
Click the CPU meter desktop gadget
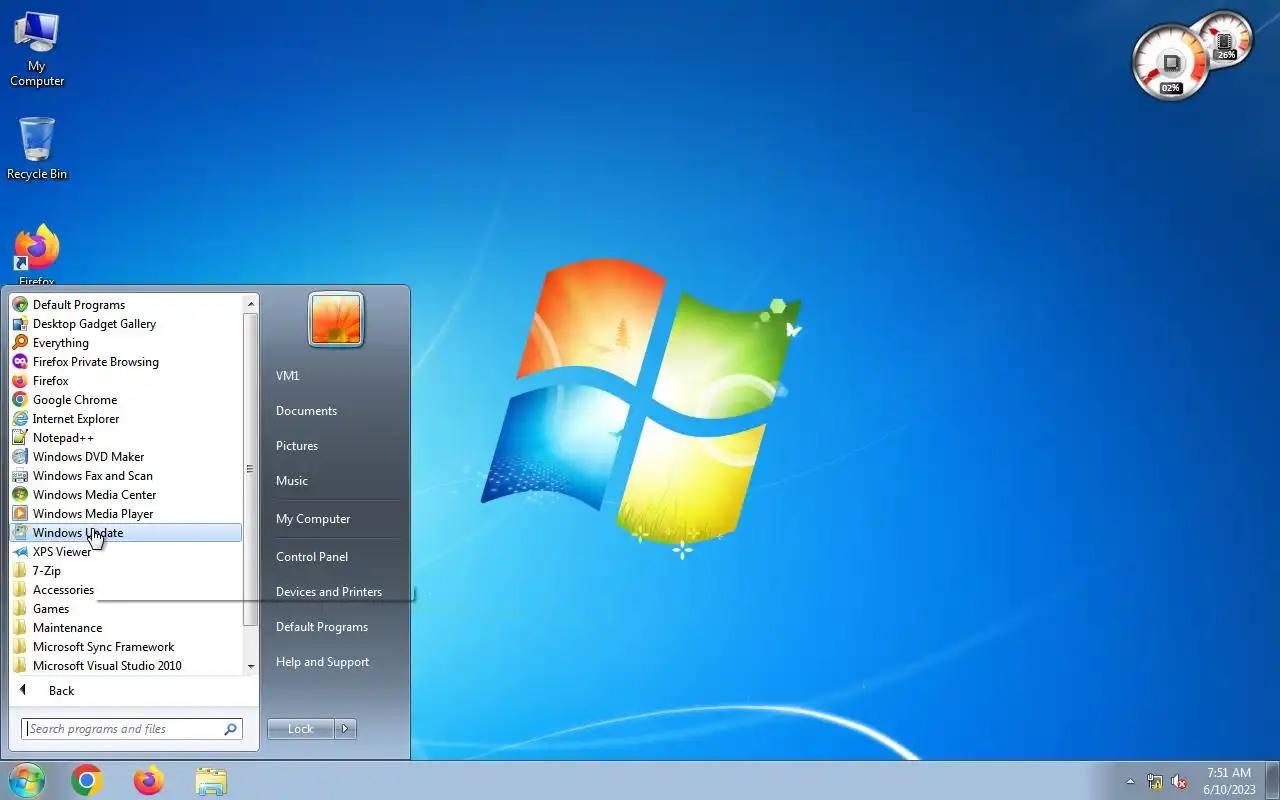pyautogui.click(x=1171, y=63)
